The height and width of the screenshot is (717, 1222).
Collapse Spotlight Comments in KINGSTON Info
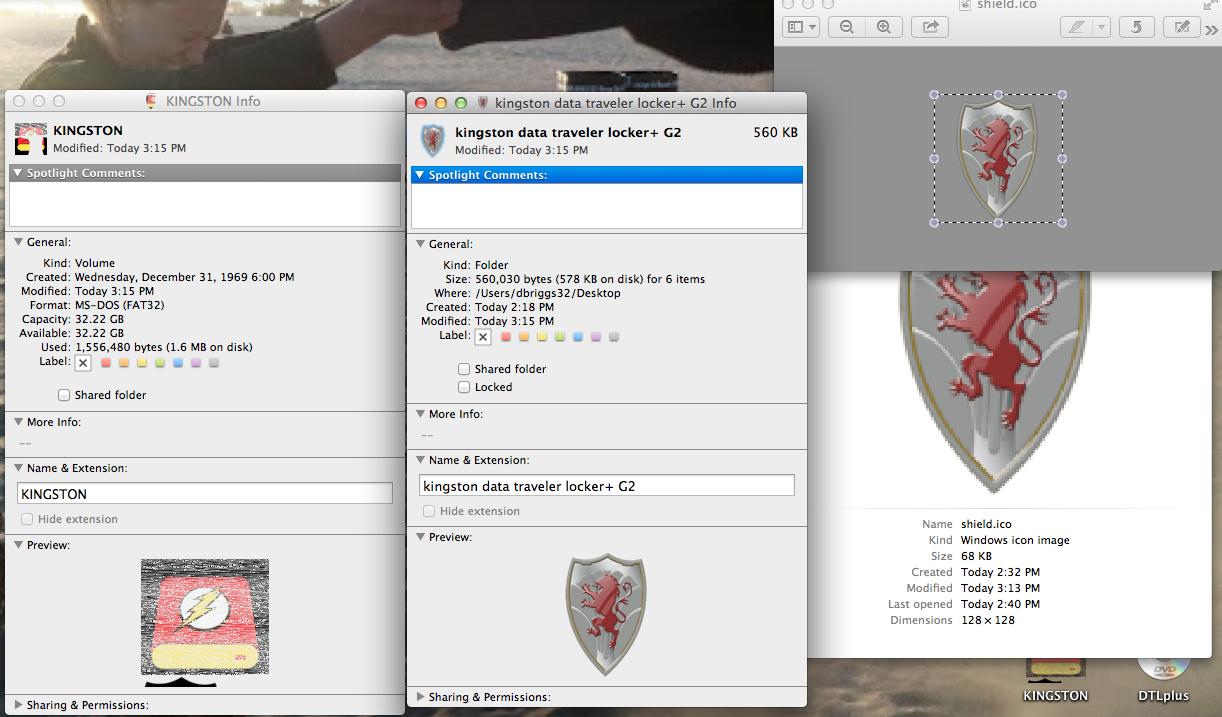(18, 174)
